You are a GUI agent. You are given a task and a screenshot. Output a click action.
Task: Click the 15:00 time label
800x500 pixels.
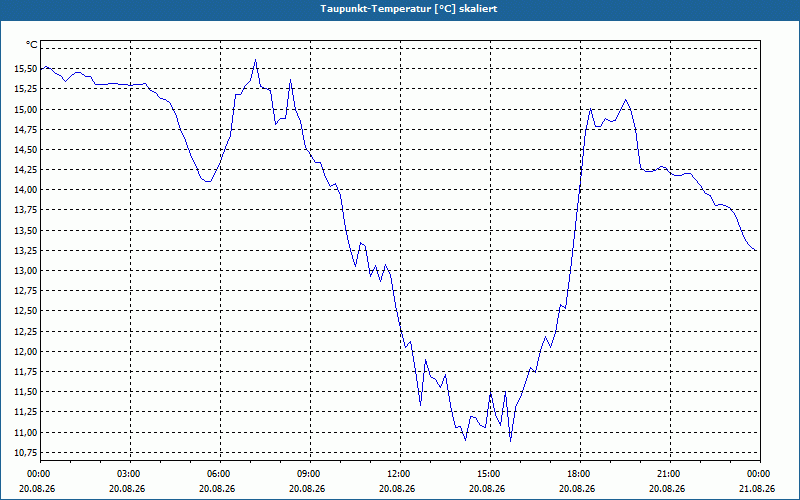coord(490,474)
